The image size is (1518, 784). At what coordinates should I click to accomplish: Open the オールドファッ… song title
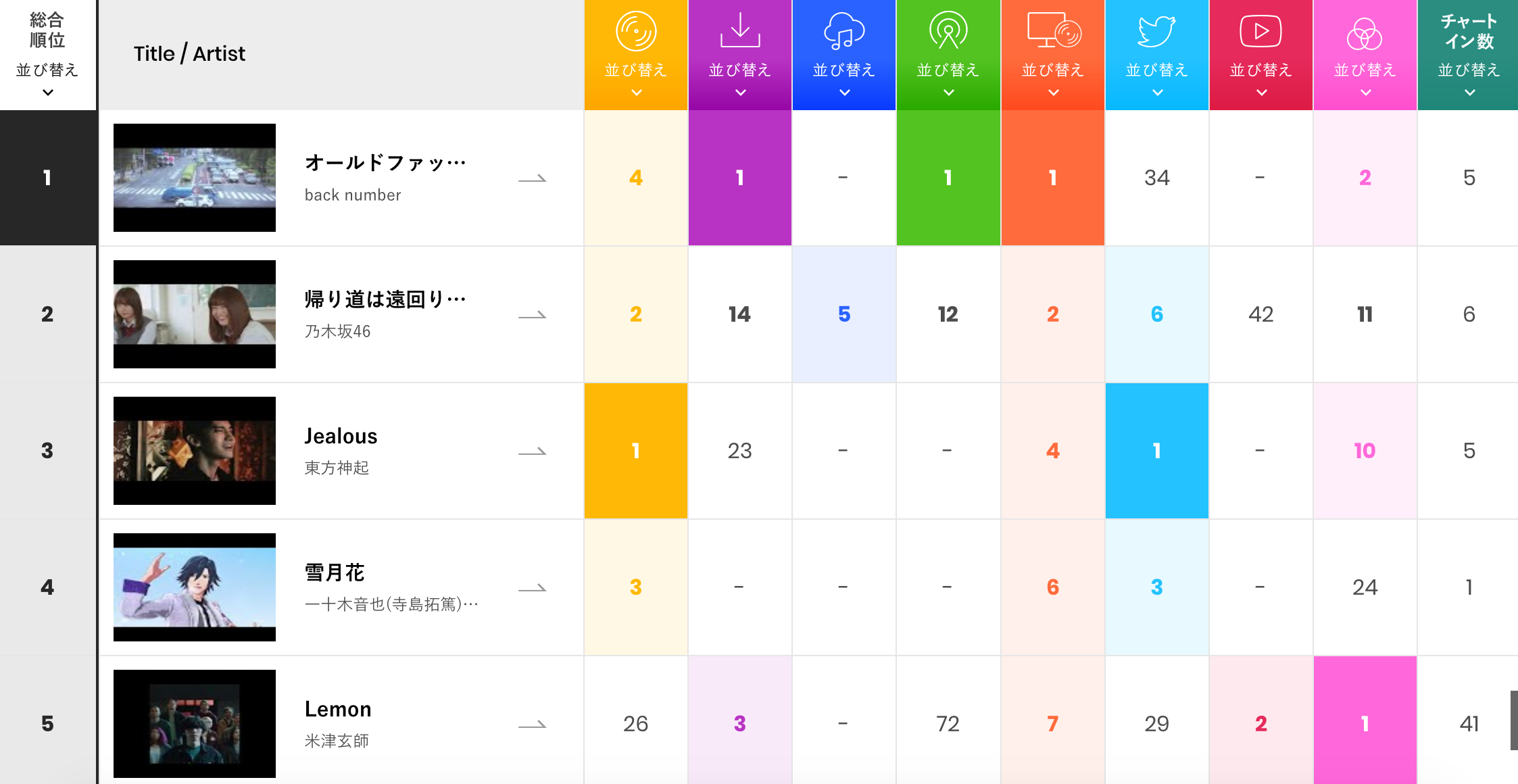[385, 163]
